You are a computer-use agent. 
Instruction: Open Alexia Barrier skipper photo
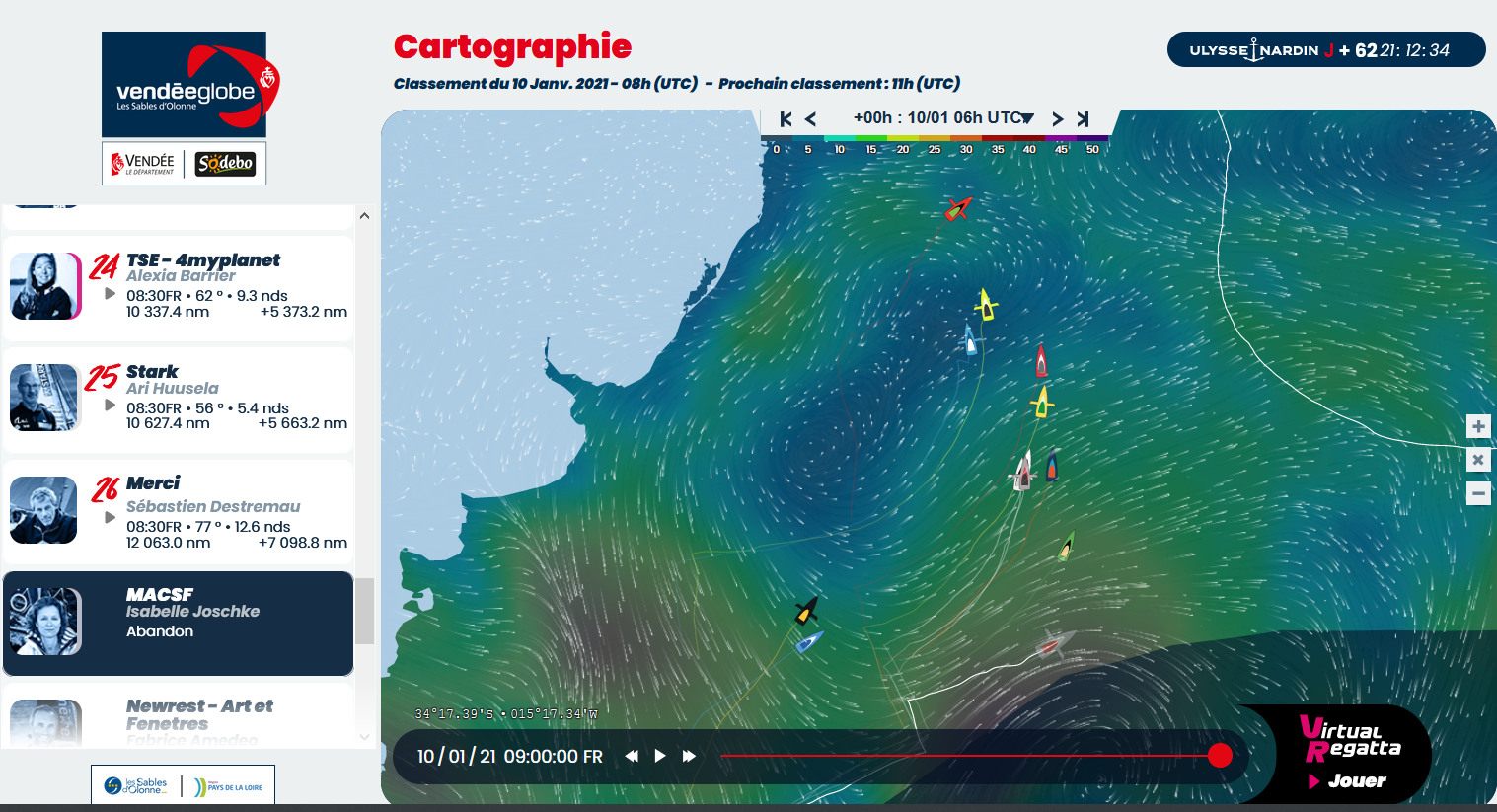(x=45, y=286)
